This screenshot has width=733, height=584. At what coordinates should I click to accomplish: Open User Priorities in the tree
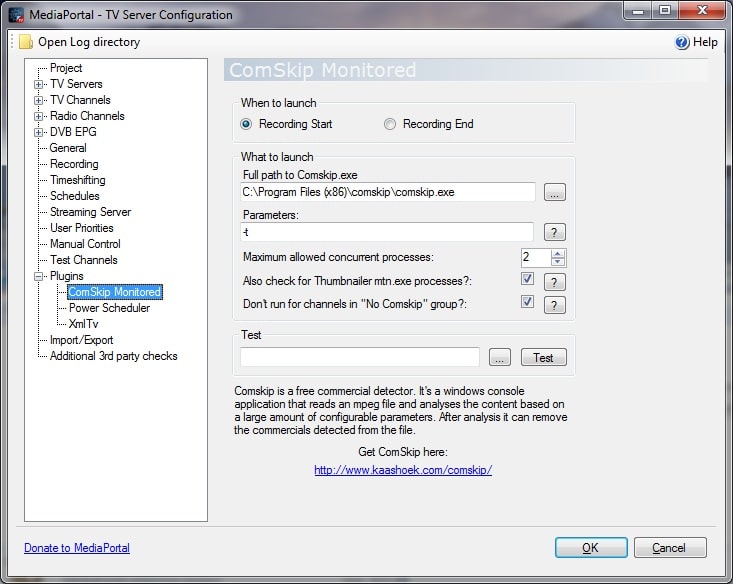82,228
